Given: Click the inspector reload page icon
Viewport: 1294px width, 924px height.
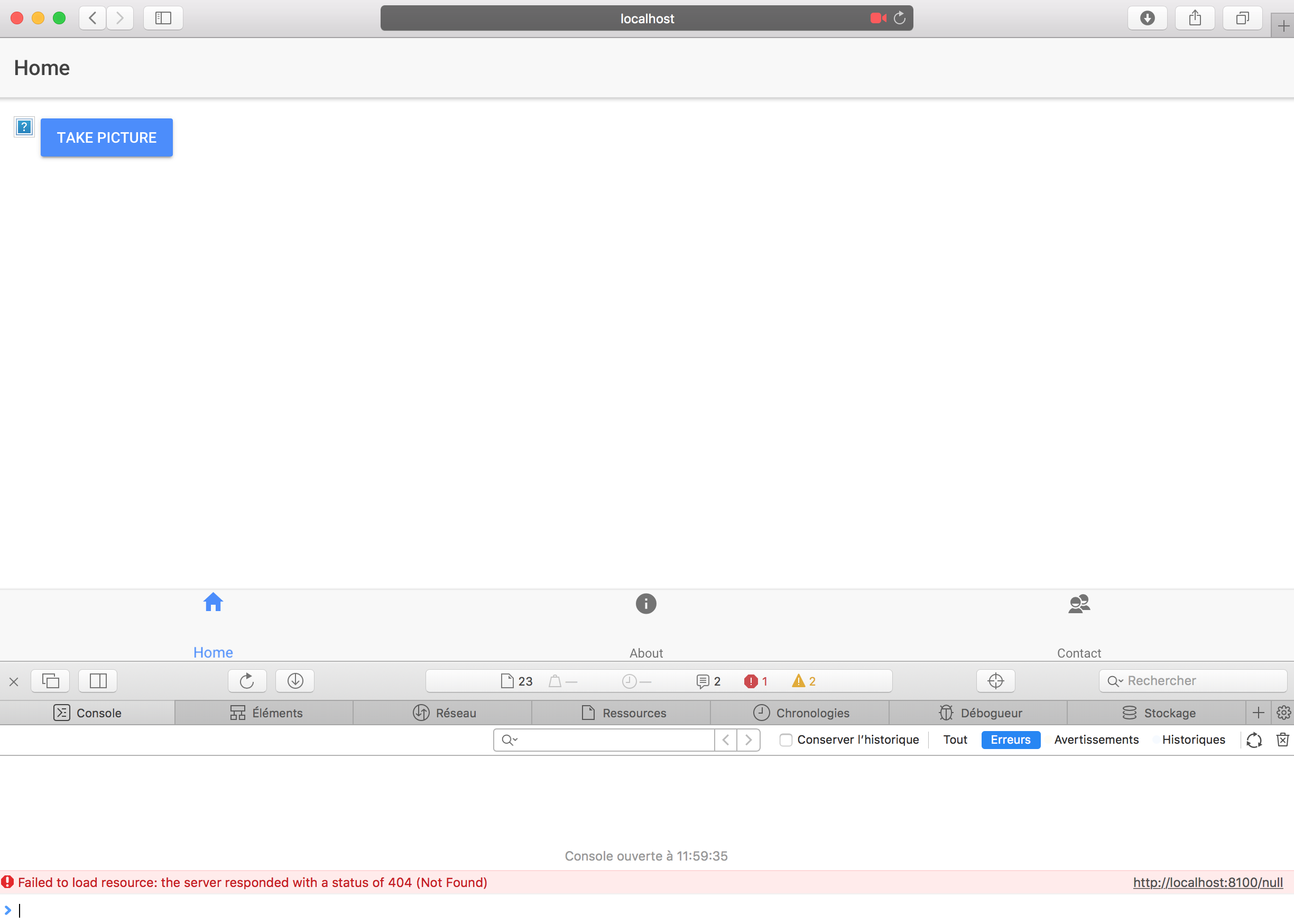Looking at the screenshot, I should coord(247,681).
